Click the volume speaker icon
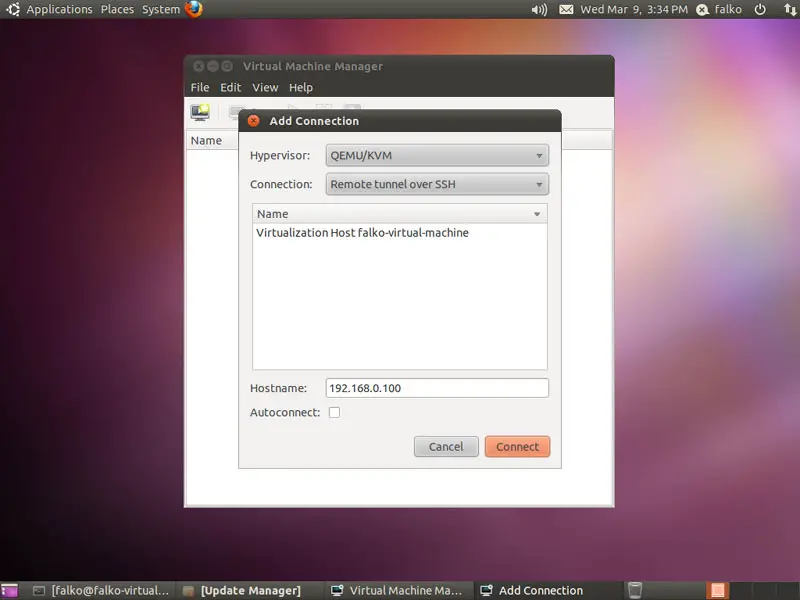The height and width of the screenshot is (600, 800). click(539, 9)
